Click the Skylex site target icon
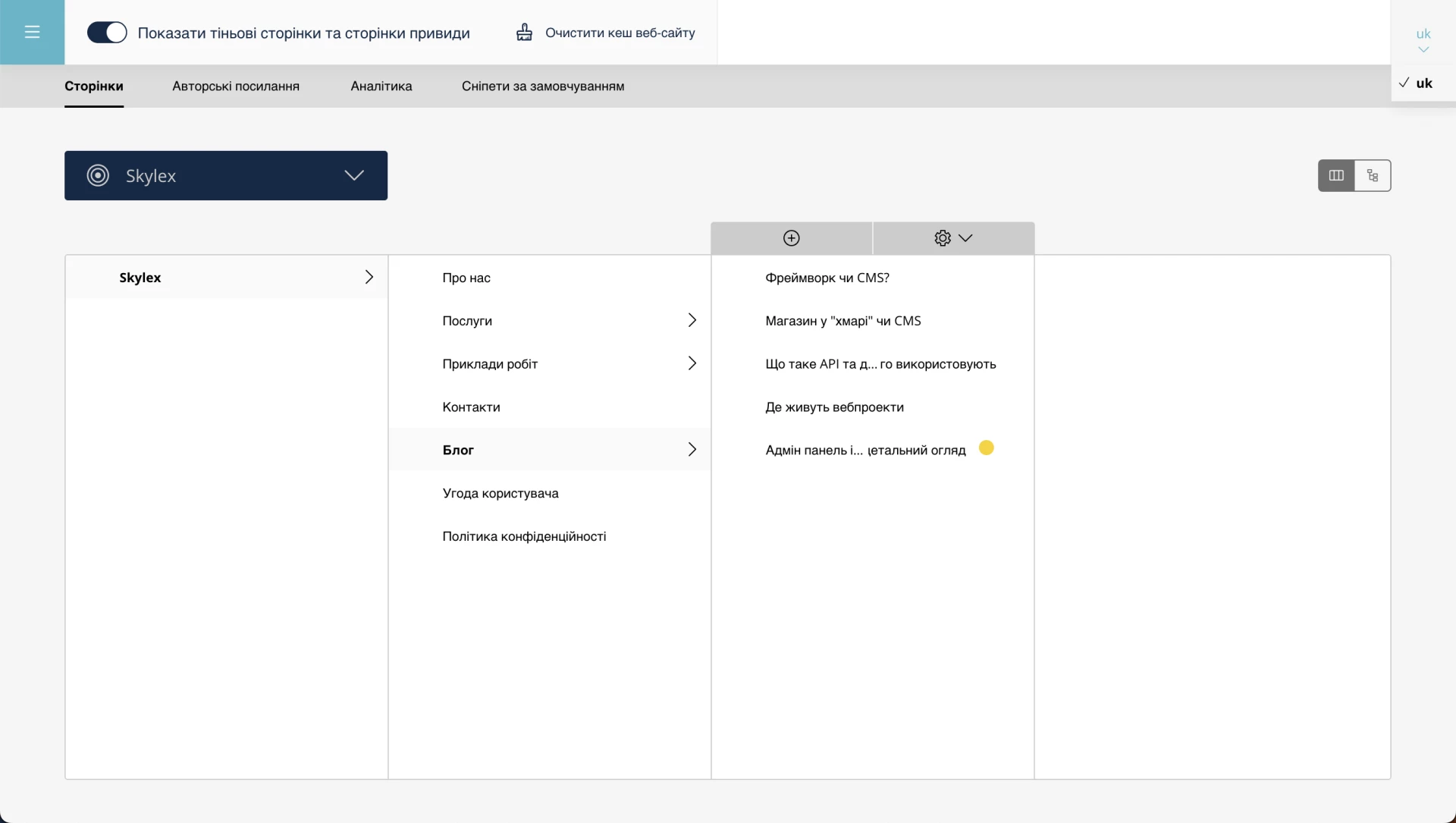1456x823 pixels. [98, 175]
